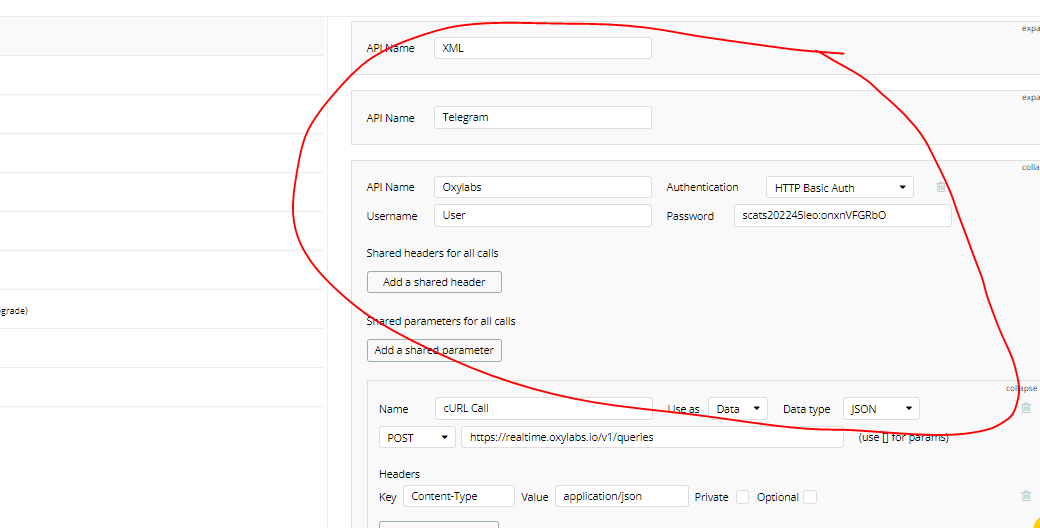
Task: Collapse the cURL Call section
Action: coord(1021,388)
